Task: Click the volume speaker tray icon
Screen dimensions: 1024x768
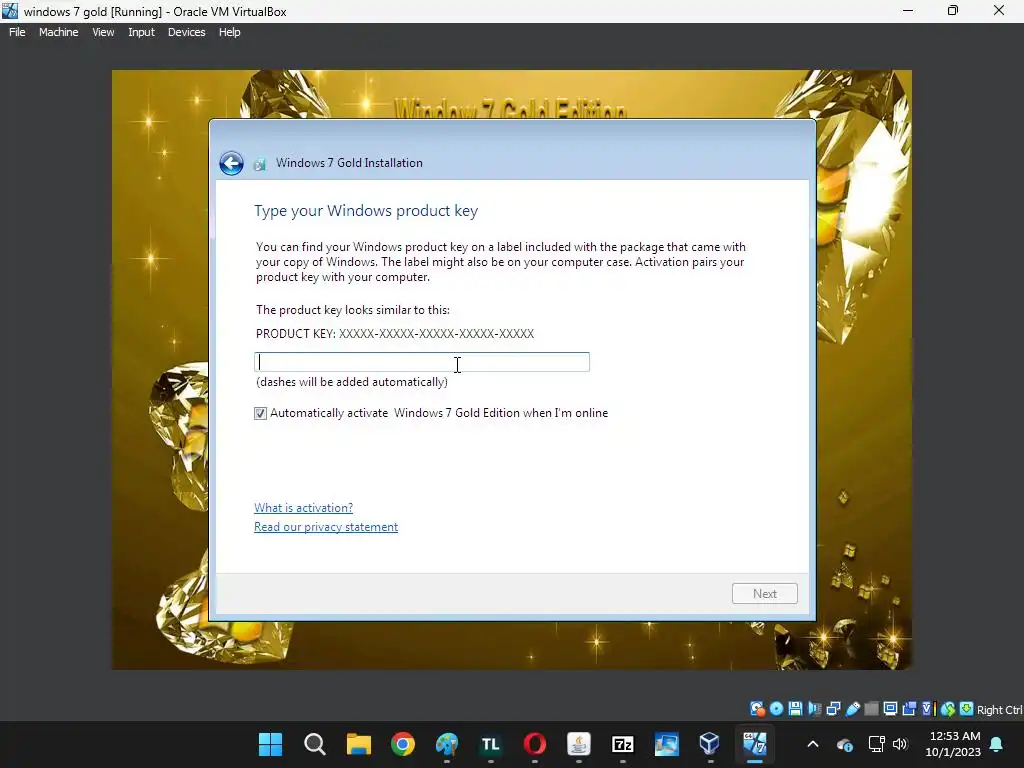Action: click(900, 744)
